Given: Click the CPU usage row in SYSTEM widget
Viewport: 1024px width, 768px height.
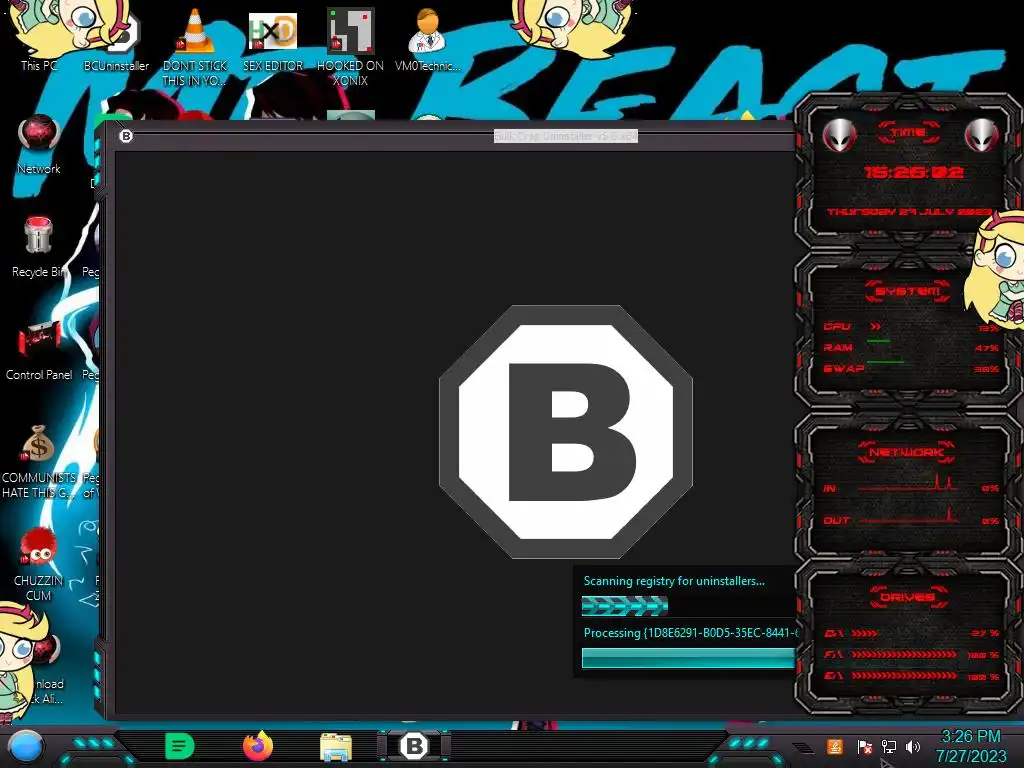Looking at the screenshot, I should tap(911, 327).
